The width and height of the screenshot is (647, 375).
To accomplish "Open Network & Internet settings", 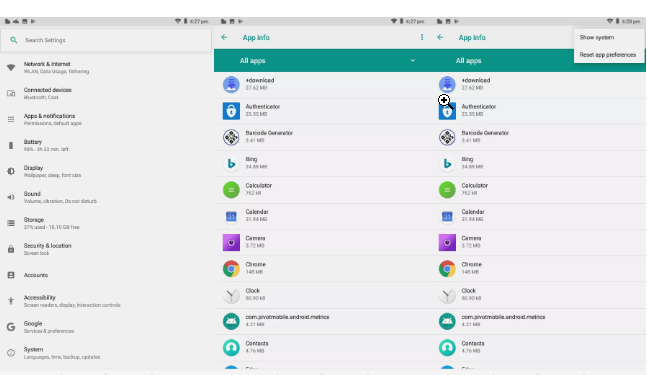I will [x=106, y=67].
